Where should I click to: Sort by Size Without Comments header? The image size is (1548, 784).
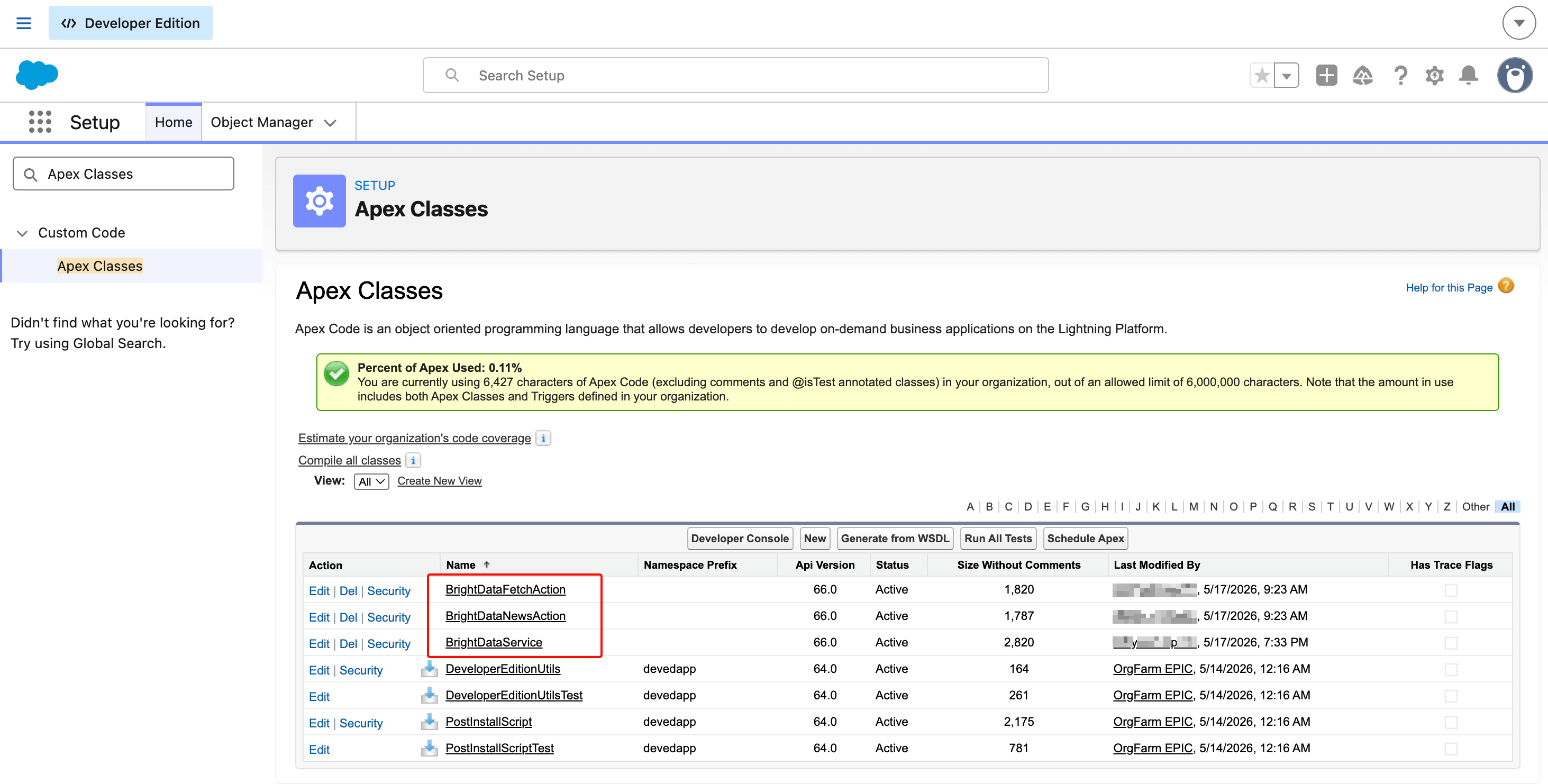point(1018,564)
